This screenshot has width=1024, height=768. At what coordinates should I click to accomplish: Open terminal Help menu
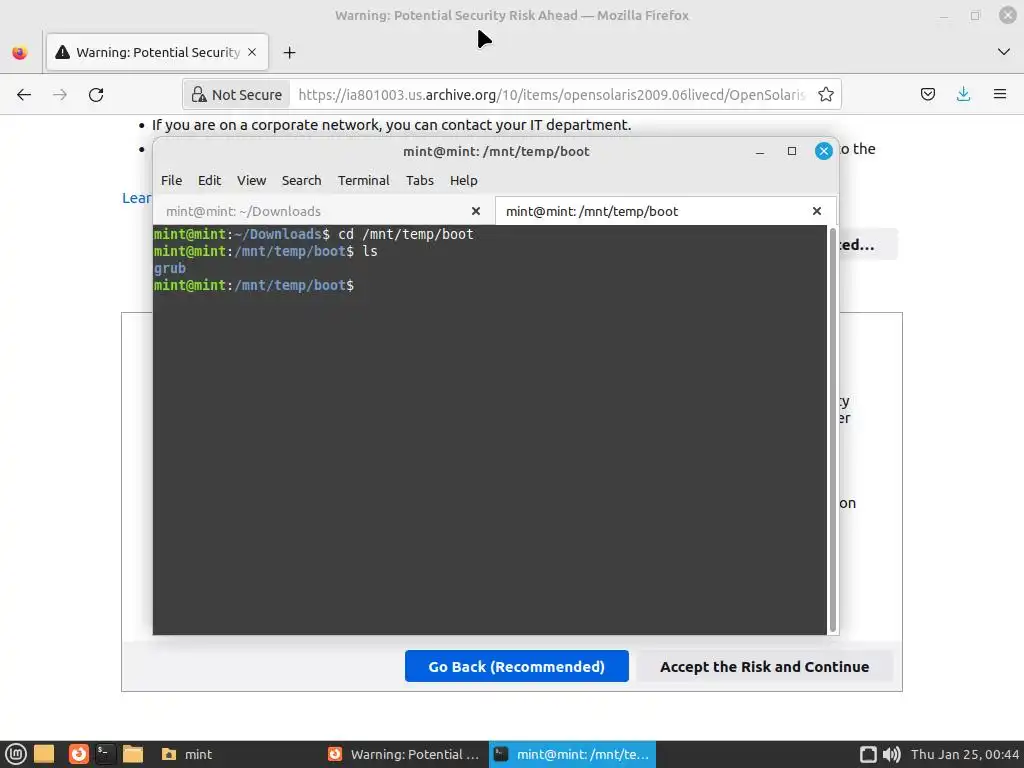point(464,180)
